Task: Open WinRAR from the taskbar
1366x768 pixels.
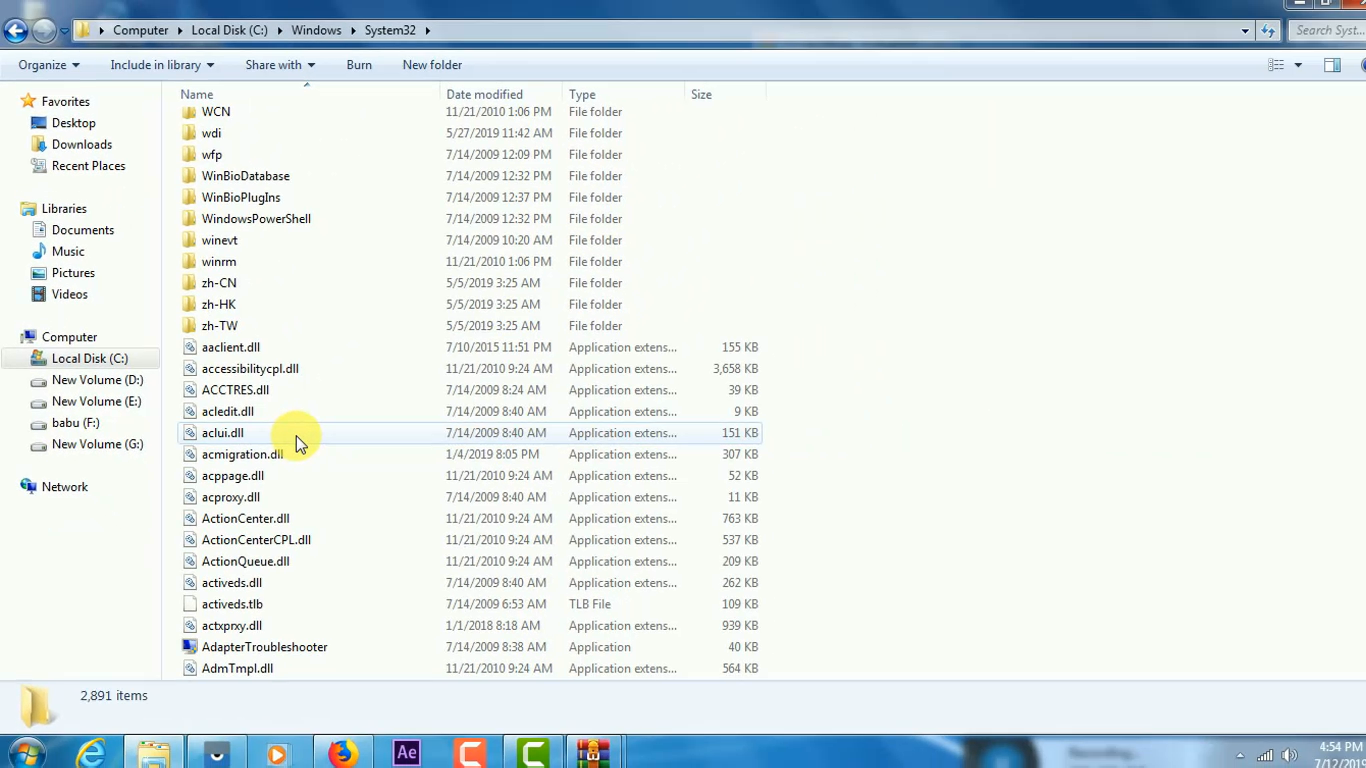Action: click(x=593, y=752)
